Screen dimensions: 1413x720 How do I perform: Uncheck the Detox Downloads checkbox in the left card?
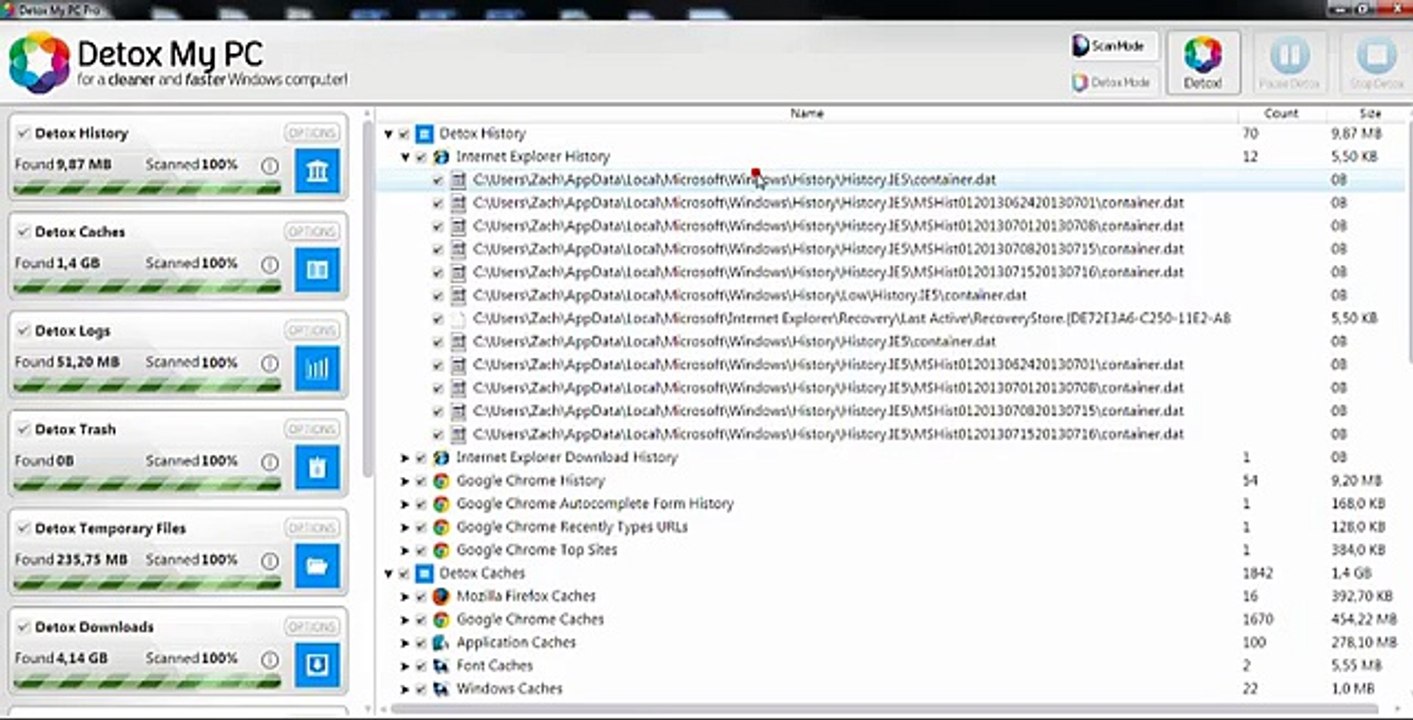(x=23, y=627)
